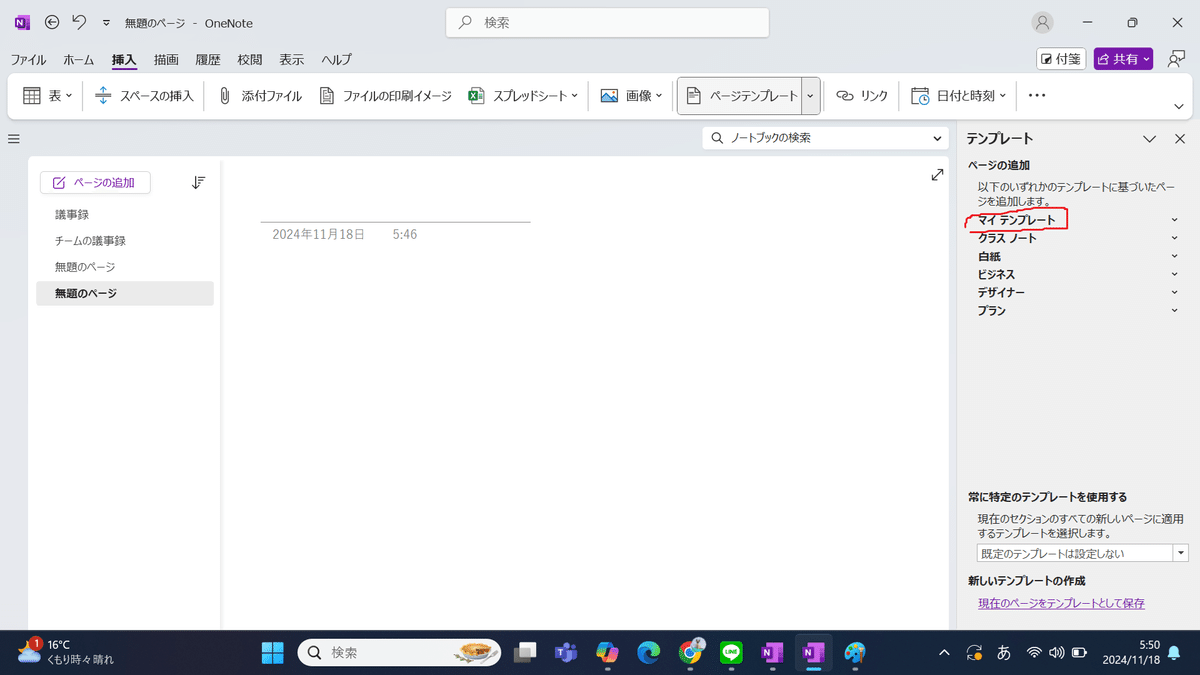Open the Paint app from taskbar
The width and height of the screenshot is (1200, 675).
click(x=854, y=653)
